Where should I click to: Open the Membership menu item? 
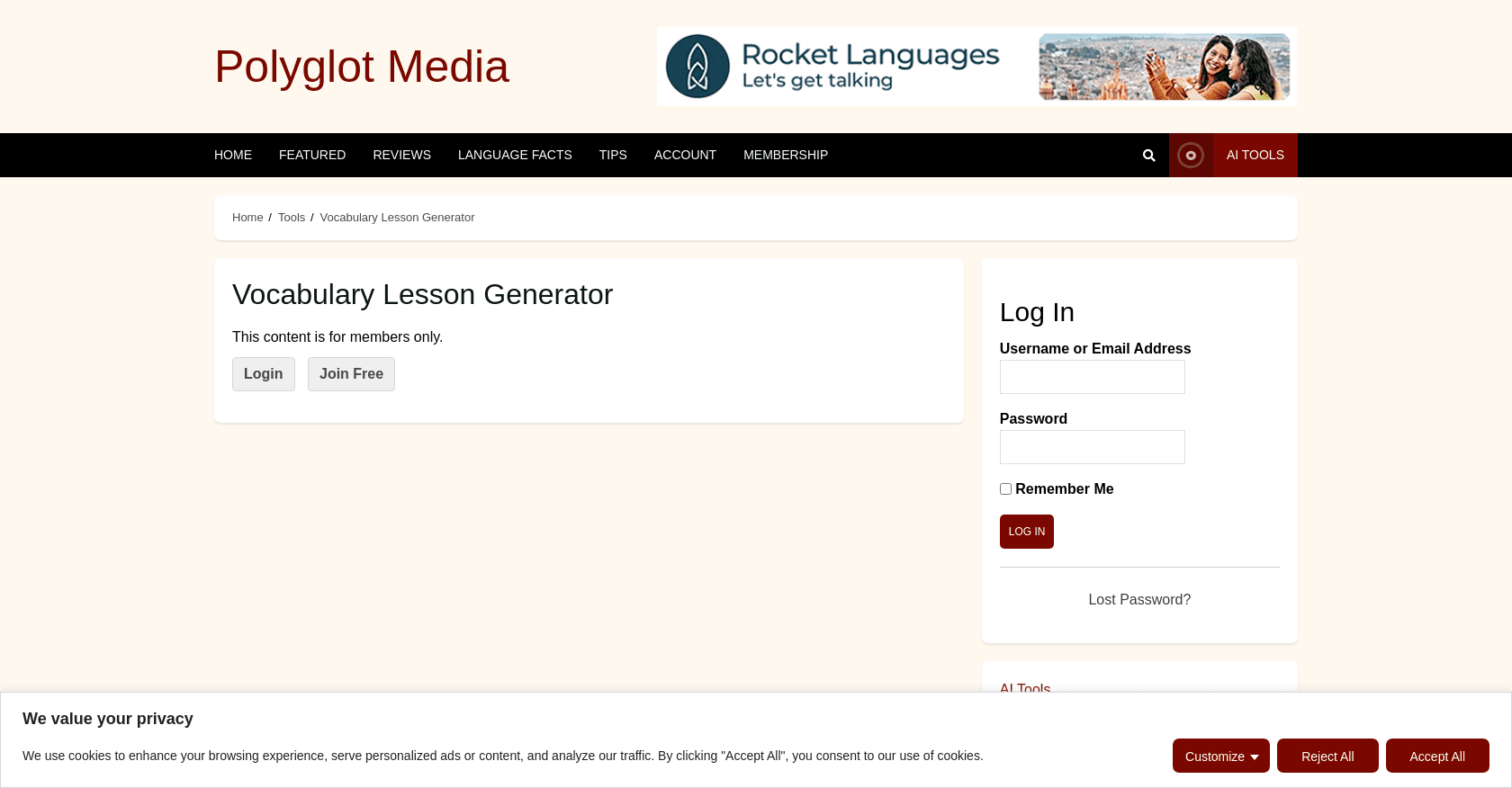tap(786, 155)
